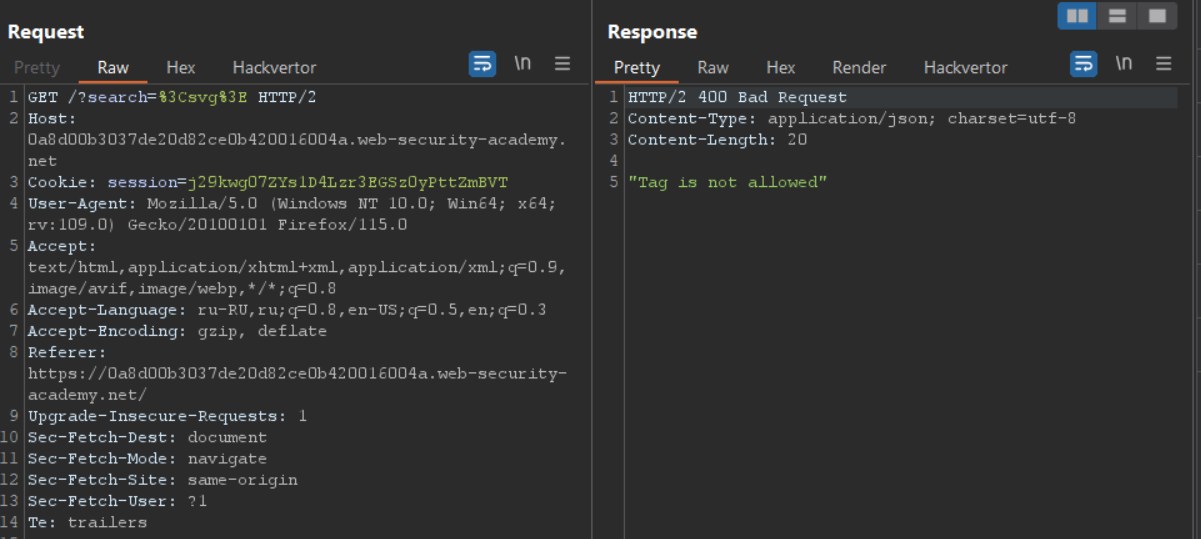Show non-printable characters in Response panel

tap(1123, 64)
